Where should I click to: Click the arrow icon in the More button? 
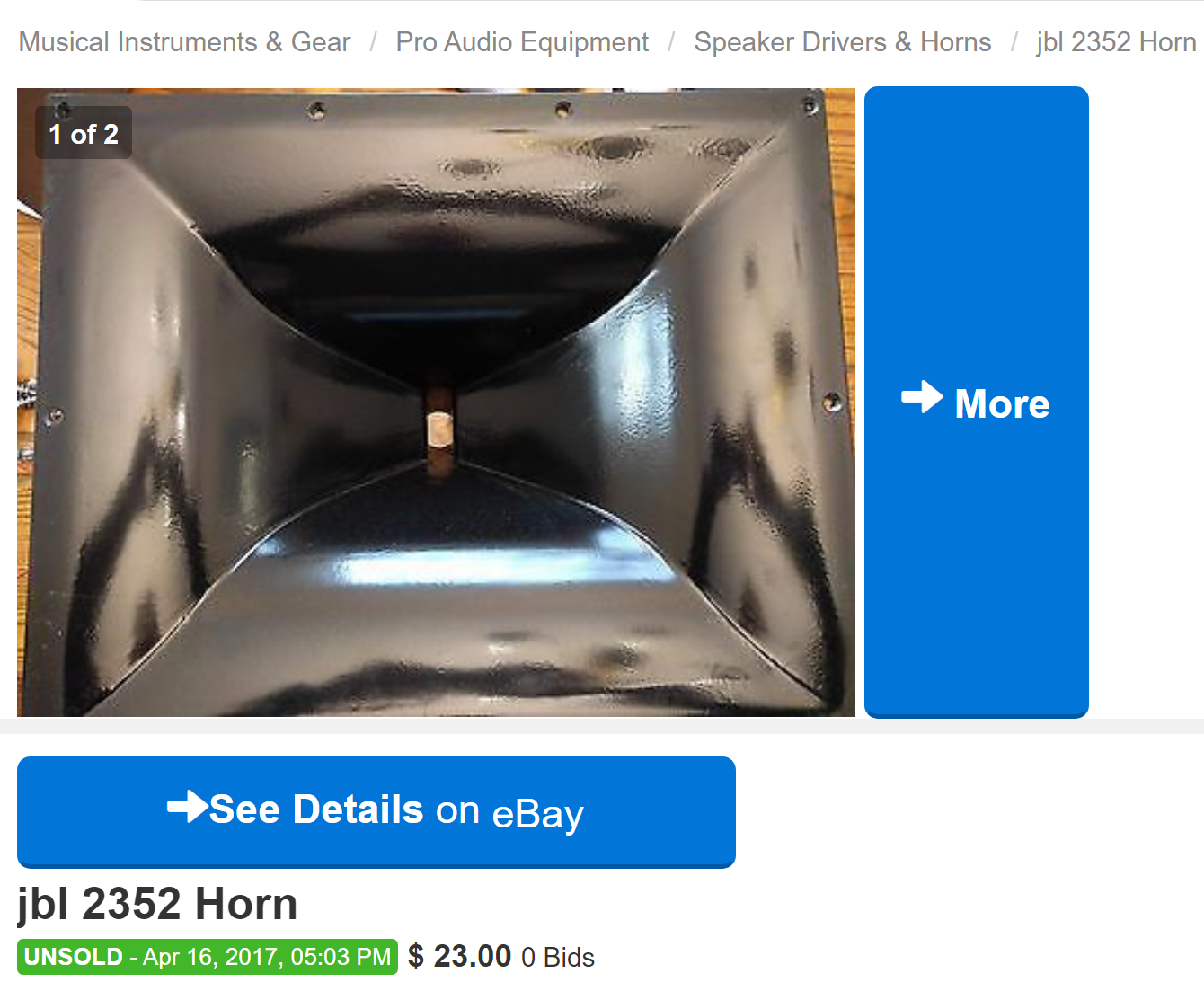coord(922,397)
